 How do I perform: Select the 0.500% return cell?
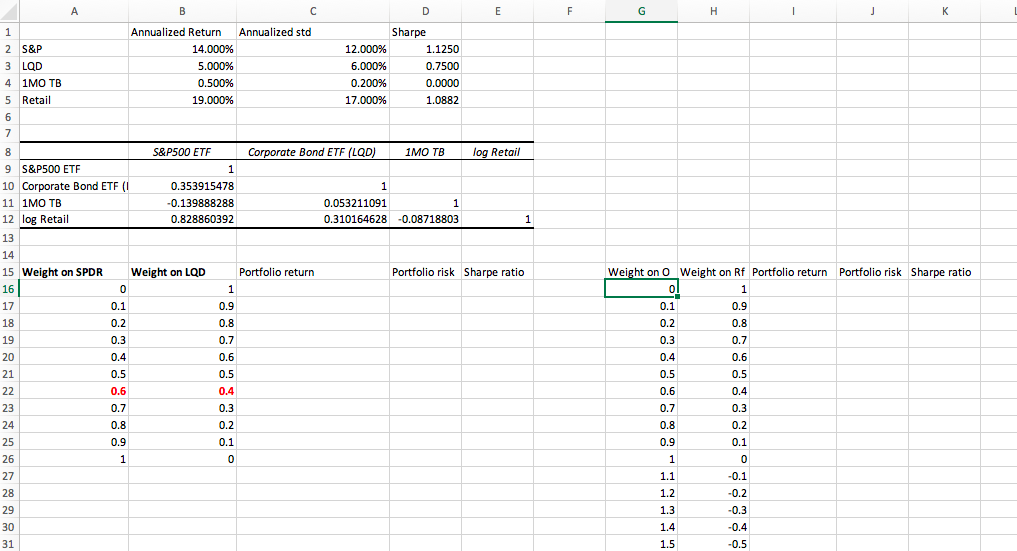pos(182,83)
